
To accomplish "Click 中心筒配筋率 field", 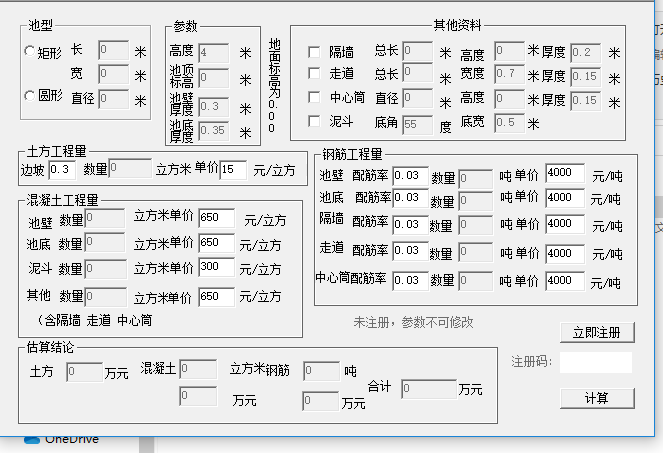I will tap(411, 281).
